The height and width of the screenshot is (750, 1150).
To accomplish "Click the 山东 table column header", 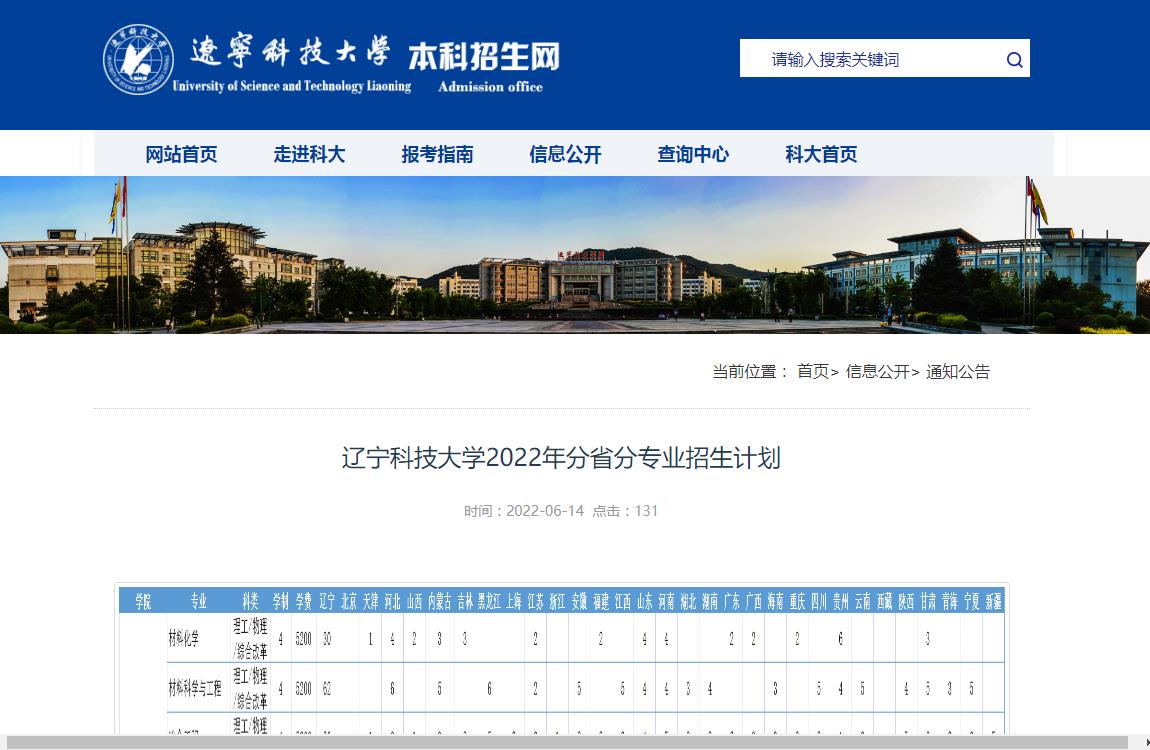I will [645, 601].
